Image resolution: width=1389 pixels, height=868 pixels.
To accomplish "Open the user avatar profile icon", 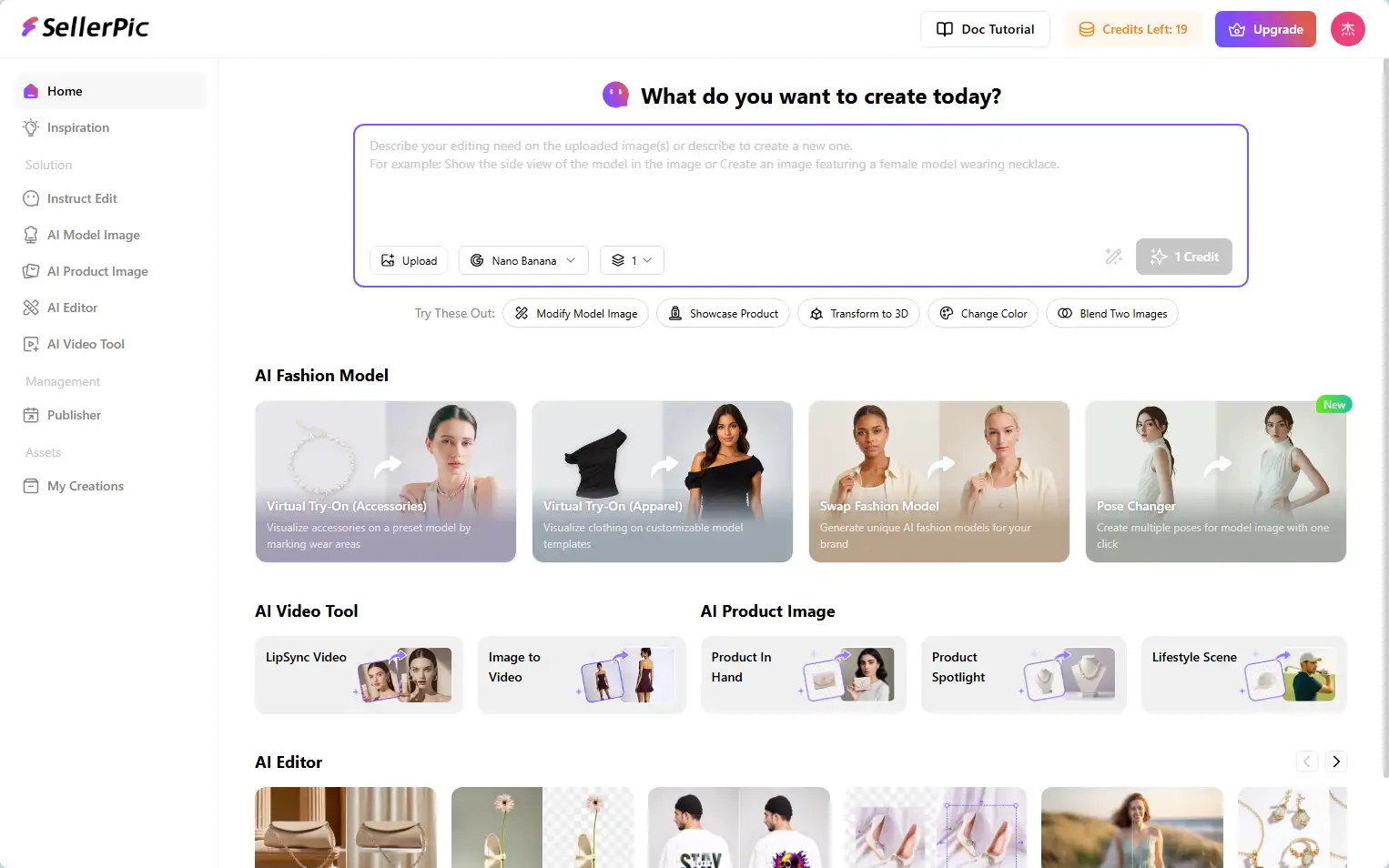I will point(1347,29).
